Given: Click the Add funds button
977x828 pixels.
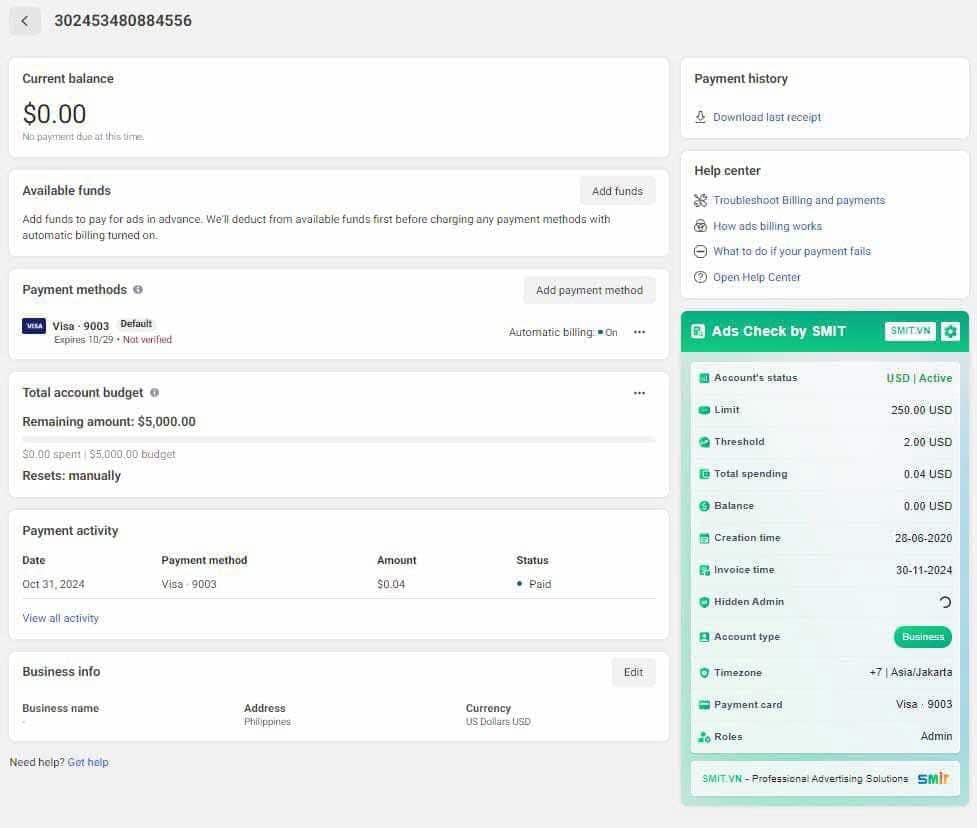Looking at the screenshot, I should (617, 191).
